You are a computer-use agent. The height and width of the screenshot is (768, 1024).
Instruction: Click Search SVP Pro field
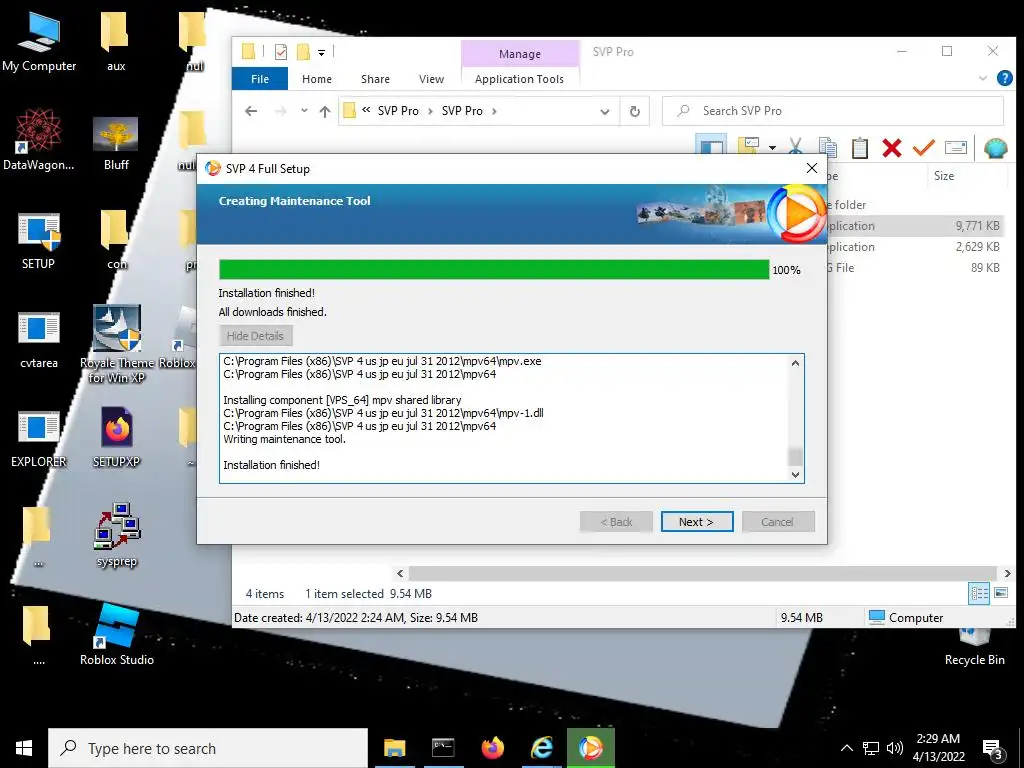pos(833,111)
